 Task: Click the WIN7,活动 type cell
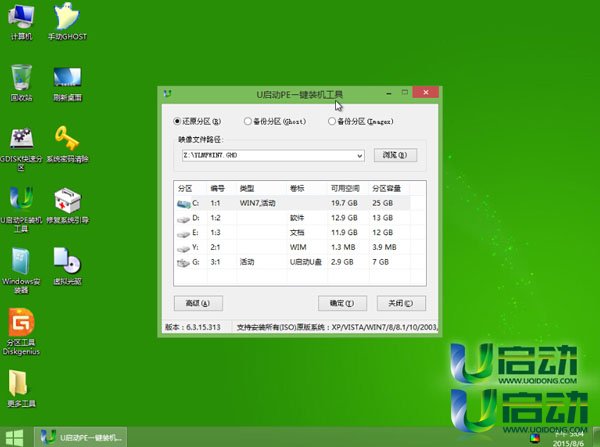coord(258,203)
